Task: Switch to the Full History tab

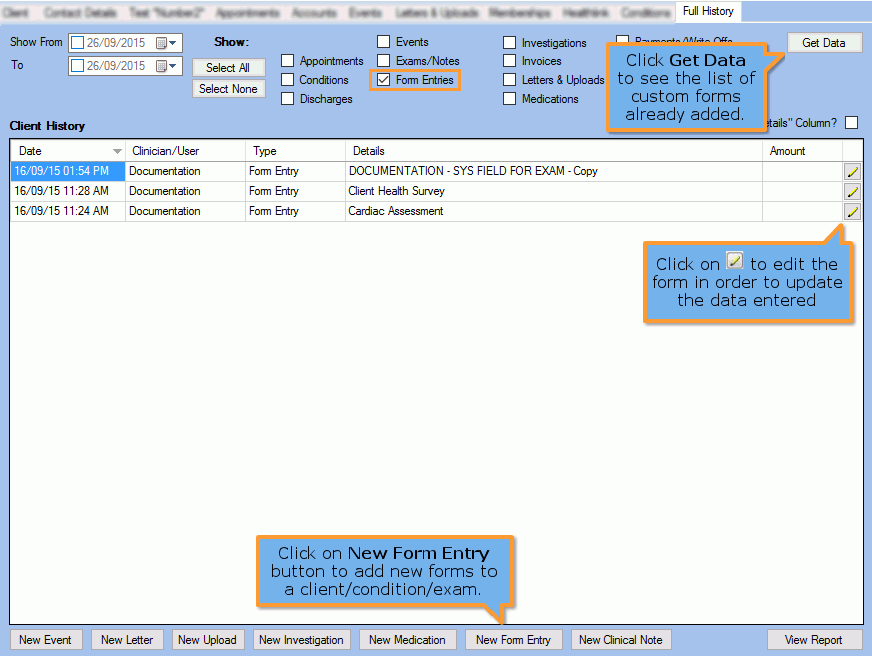Action: click(x=708, y=11)
